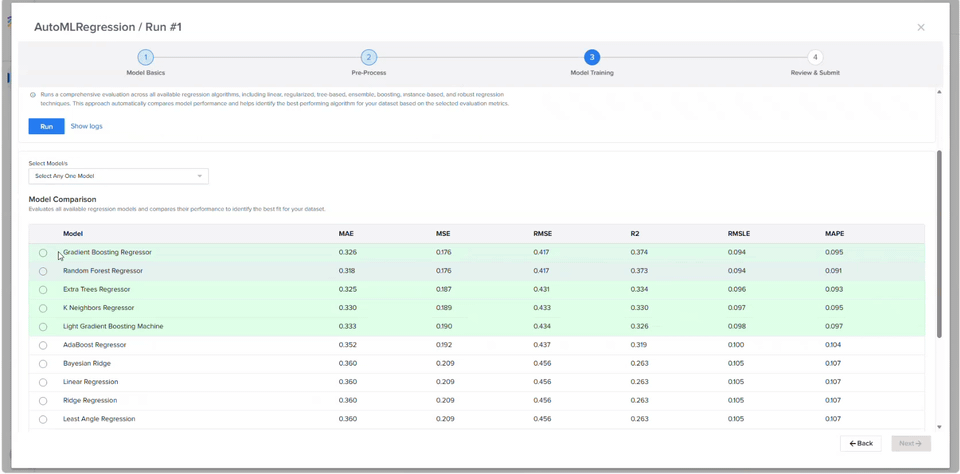960x474 pixels.
Task: Click the disabled Next button
Action: [x=911, y=443]
